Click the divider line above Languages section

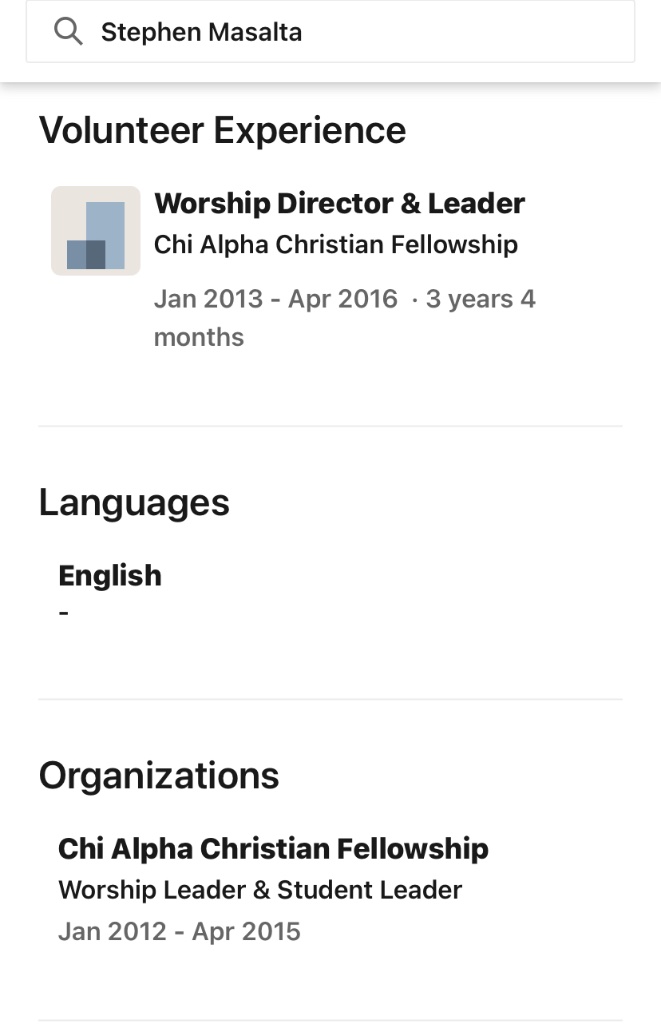330,426
